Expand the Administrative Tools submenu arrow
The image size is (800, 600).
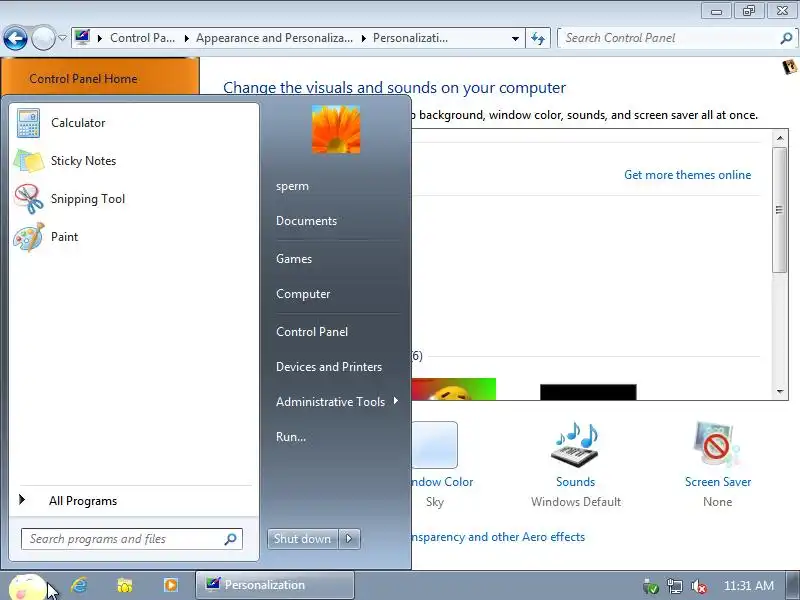(395, 401)
